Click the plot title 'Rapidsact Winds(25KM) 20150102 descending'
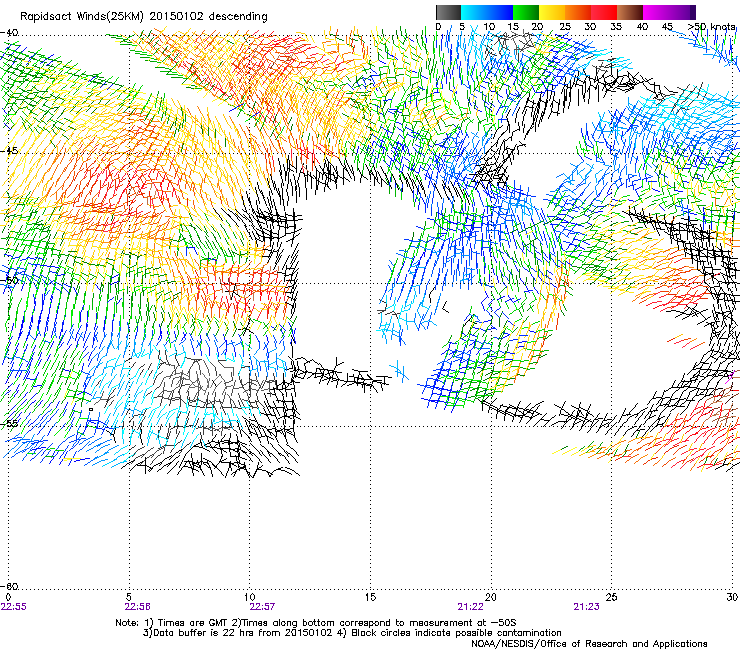This screenshot has height=650, width=740. coord(143,17)
